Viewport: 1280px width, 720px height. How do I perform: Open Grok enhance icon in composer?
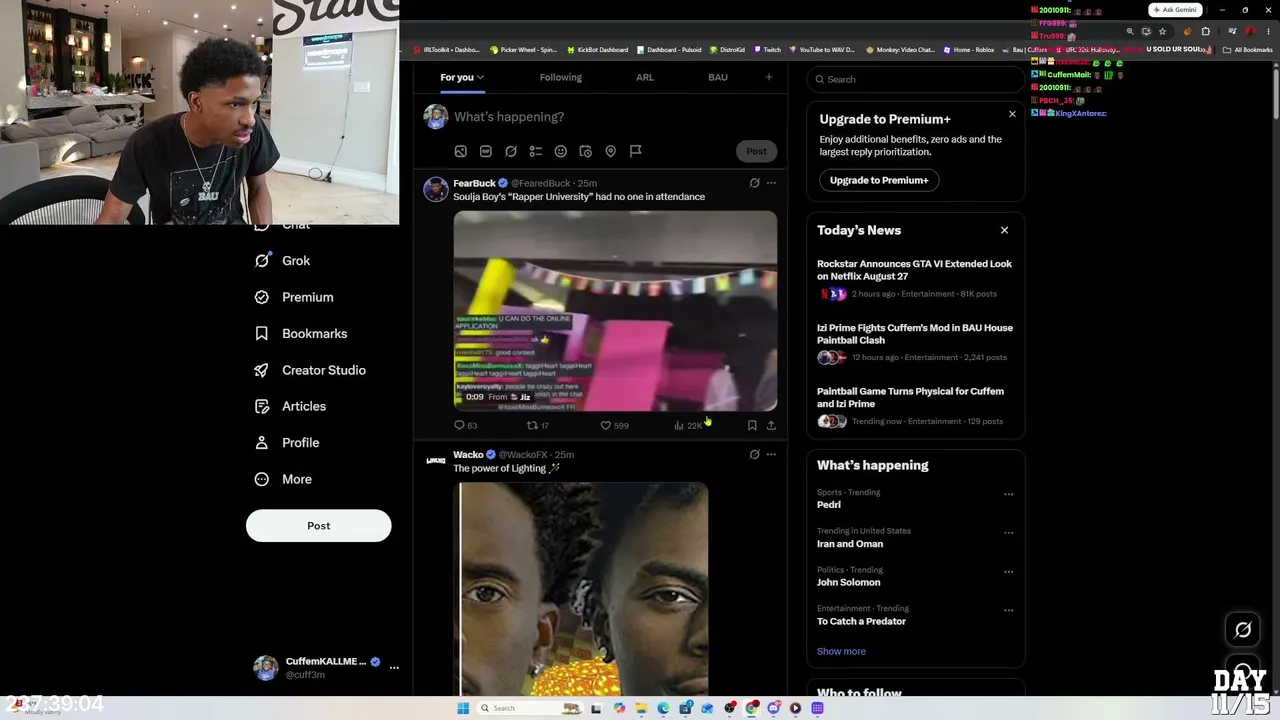(x=511, y=151)
